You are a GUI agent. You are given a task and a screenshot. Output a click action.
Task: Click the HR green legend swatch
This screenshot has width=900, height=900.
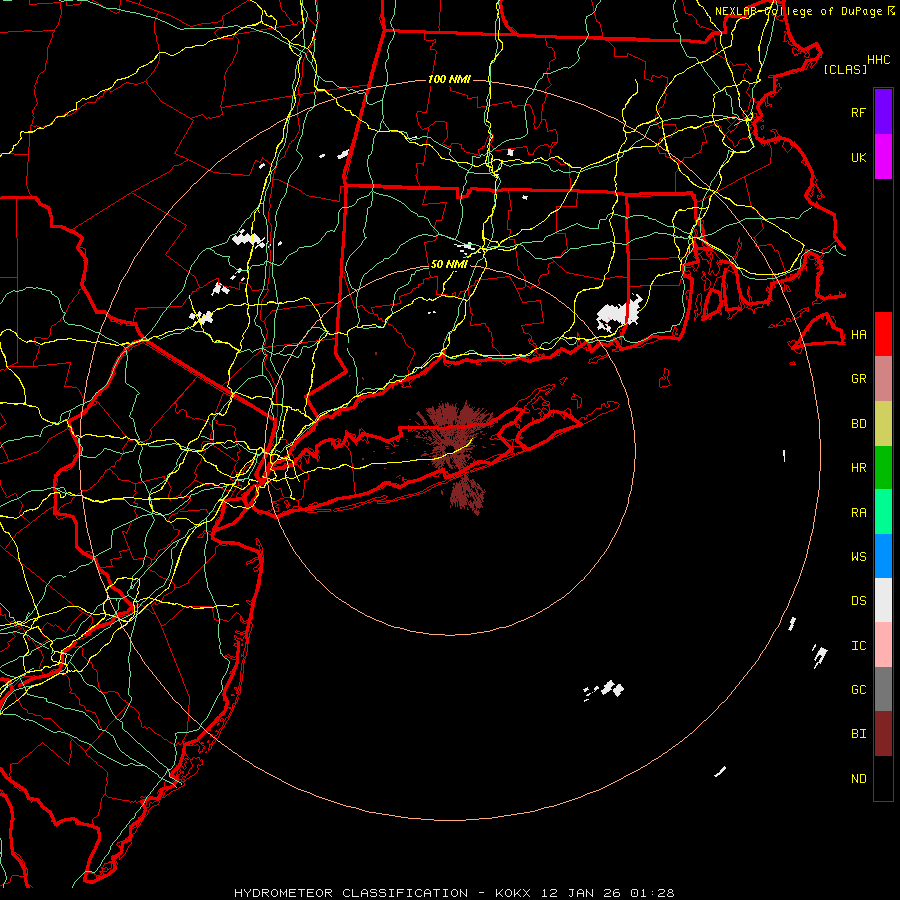point(883,468)
